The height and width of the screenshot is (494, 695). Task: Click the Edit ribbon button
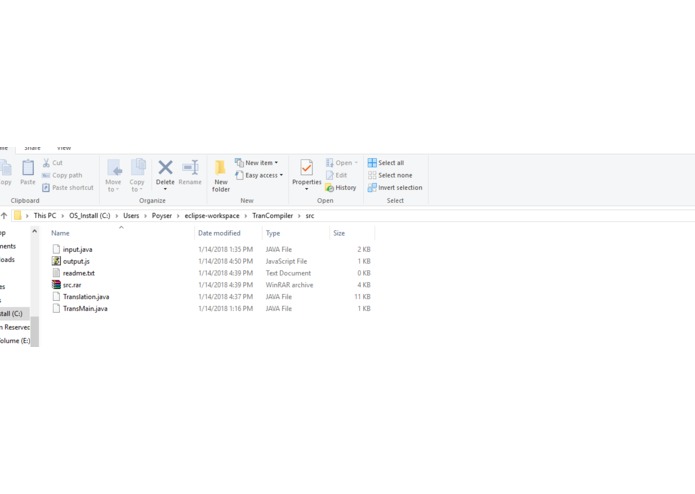(x=336, y=175)
